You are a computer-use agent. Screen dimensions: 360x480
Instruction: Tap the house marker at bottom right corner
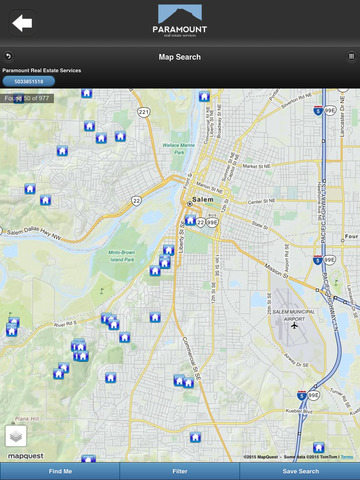[319, 447]
